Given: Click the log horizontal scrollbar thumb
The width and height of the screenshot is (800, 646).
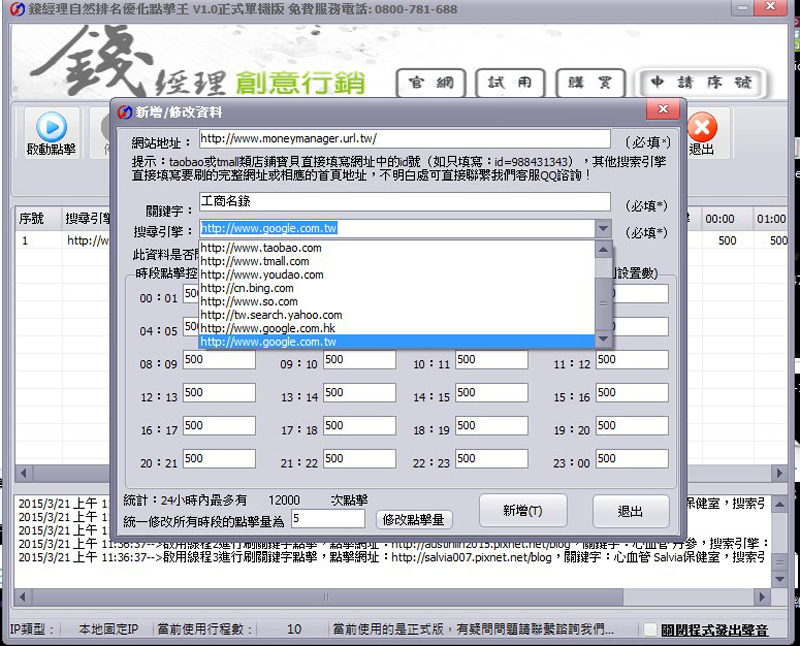Looking at the screenshot, I should pos(327,597).
